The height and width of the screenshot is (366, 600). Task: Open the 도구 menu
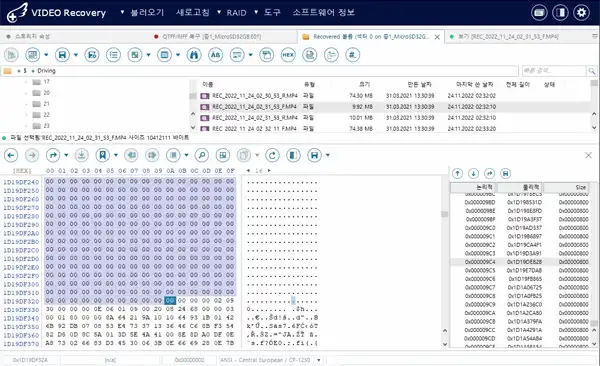pos(272,12)
